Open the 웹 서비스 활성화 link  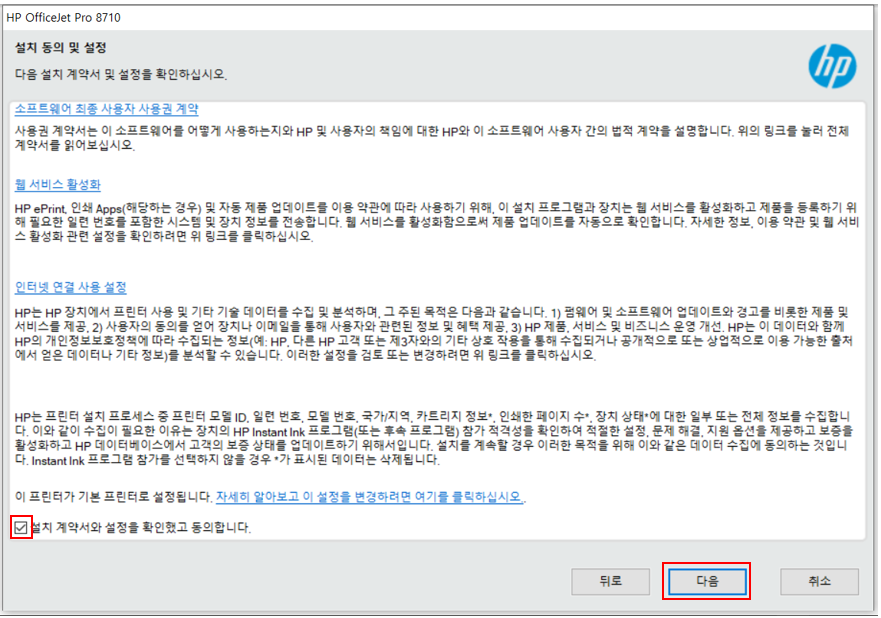(x=58, y=184)
